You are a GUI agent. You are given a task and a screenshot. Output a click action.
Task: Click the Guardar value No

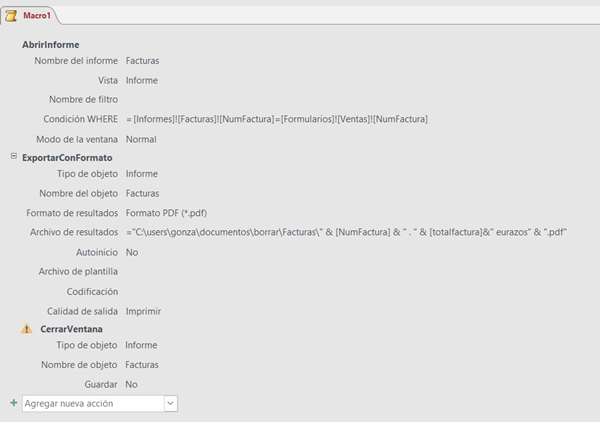(132, 384)
